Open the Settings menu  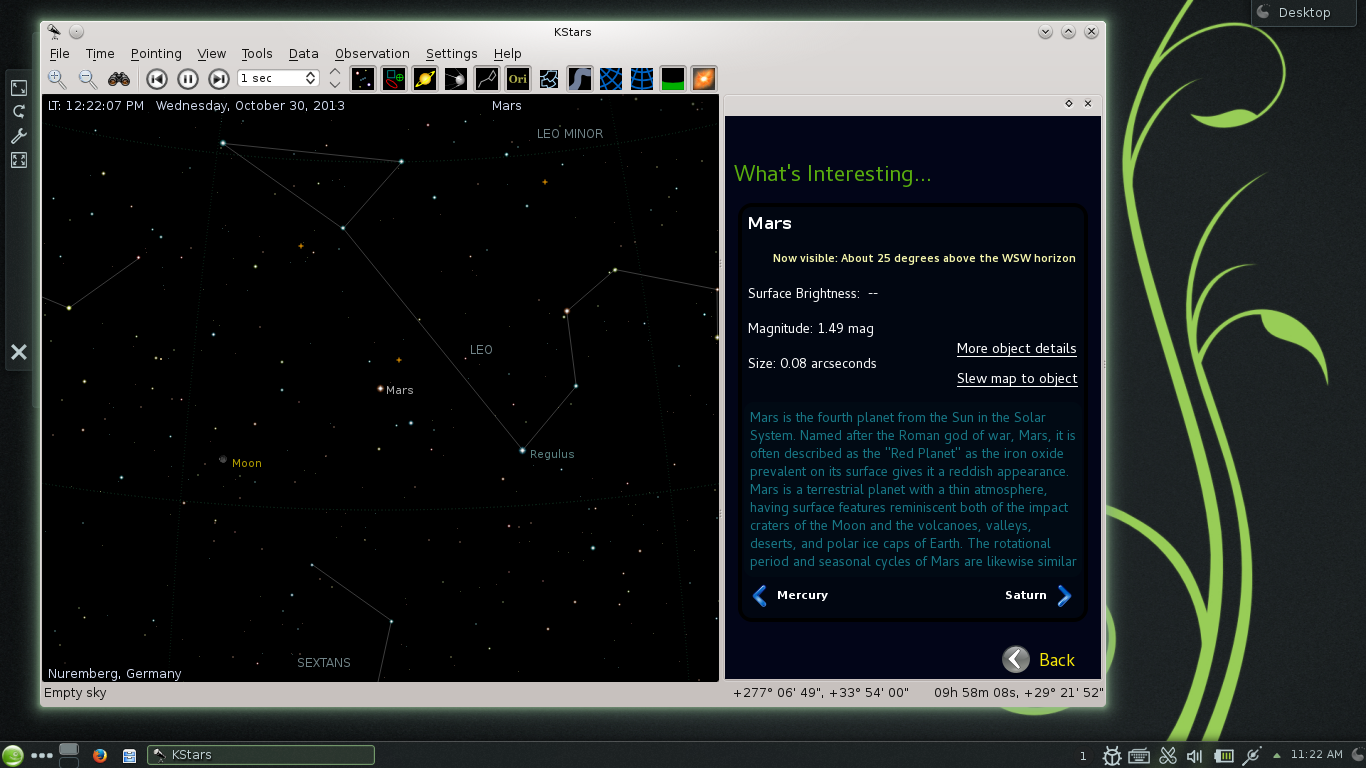click(452, 54)
